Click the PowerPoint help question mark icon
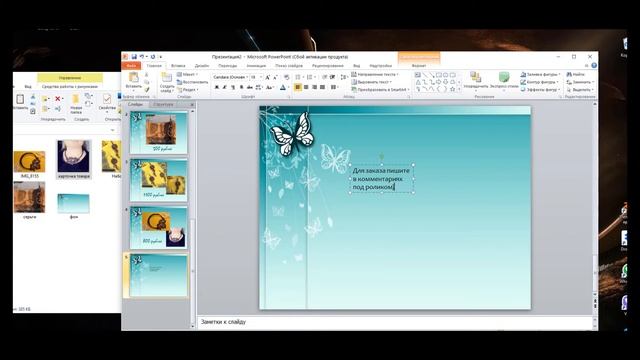This screenshot has height=360, width=640. click(x=594, y=65)
